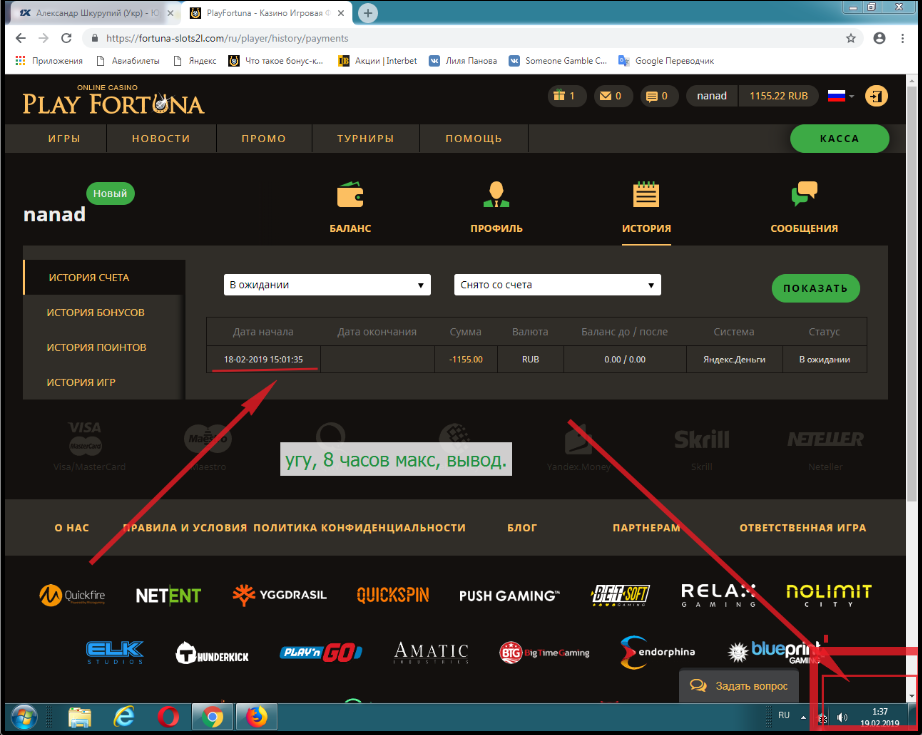Open the ТУРНИРЫ menu
The image size is (922, 735).
point(365,139)
